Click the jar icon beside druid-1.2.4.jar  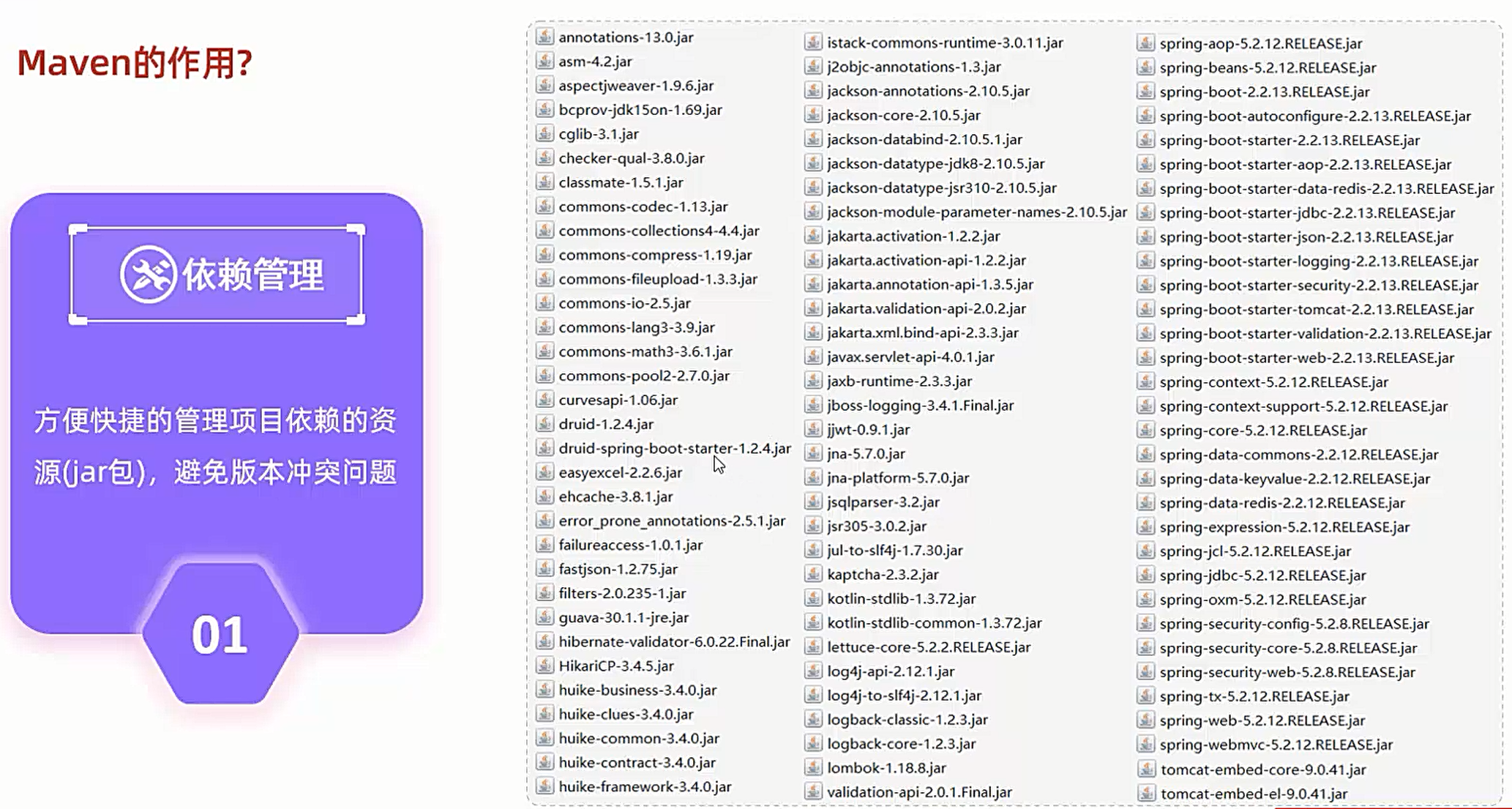[x=544, y=423]
